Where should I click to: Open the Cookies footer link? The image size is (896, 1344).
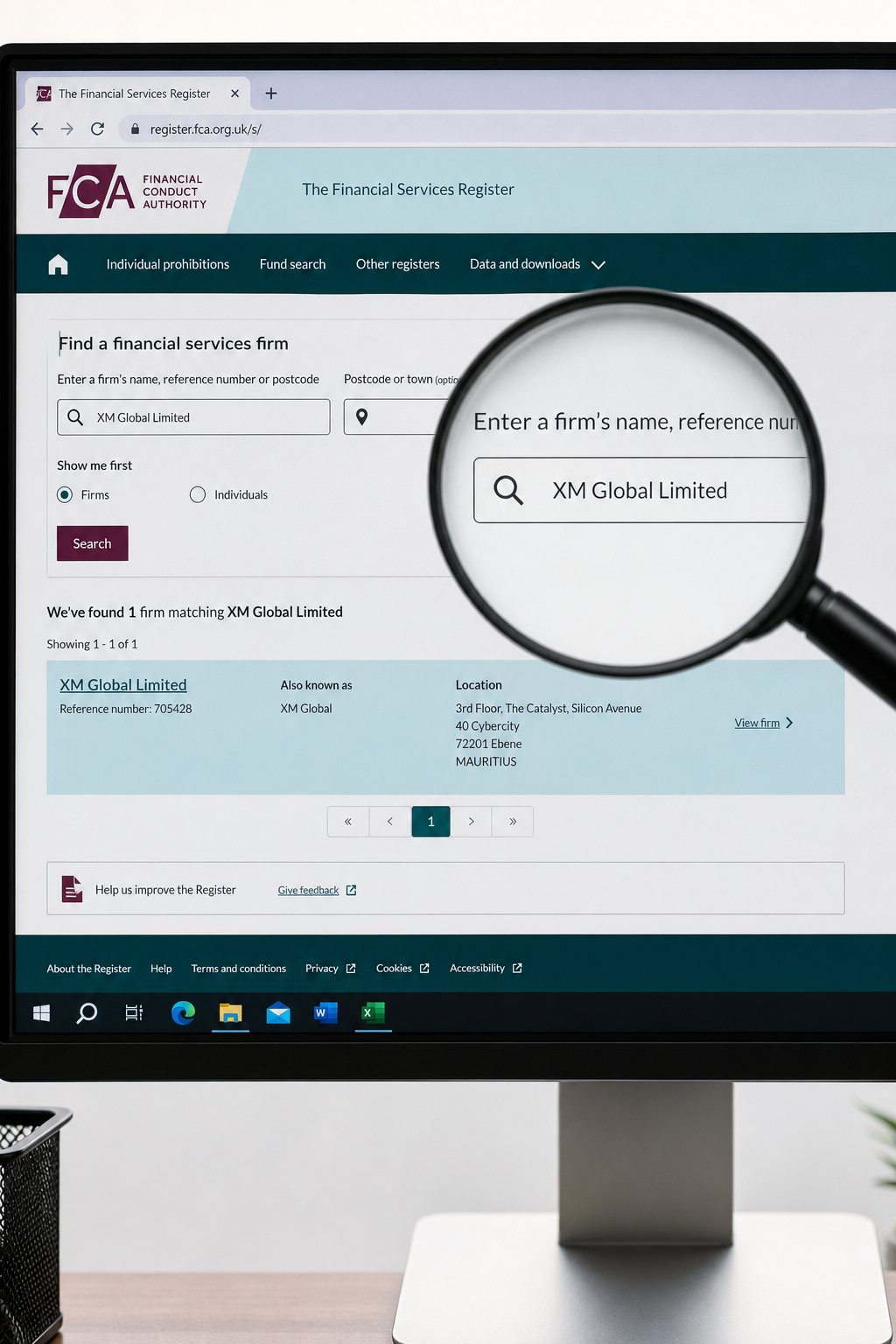tap(394, 969)
